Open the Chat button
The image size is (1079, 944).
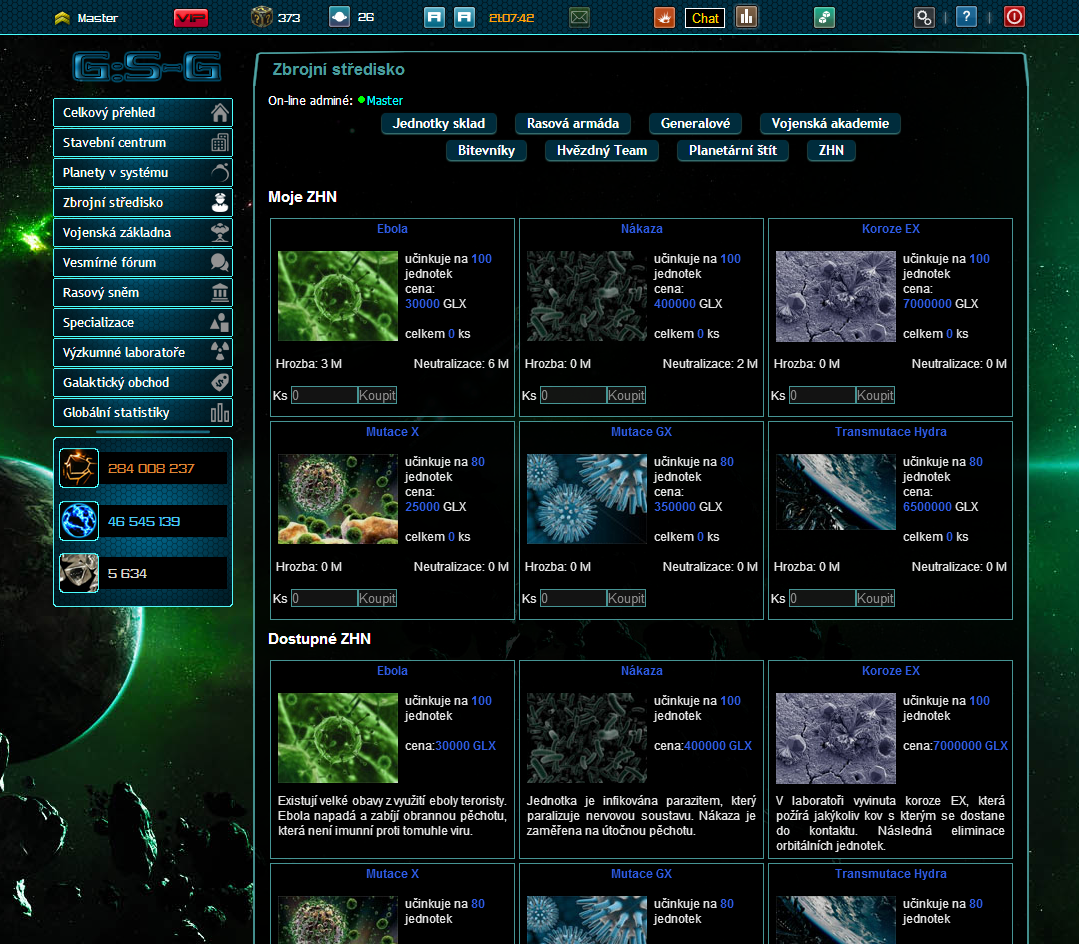(705, 18)
